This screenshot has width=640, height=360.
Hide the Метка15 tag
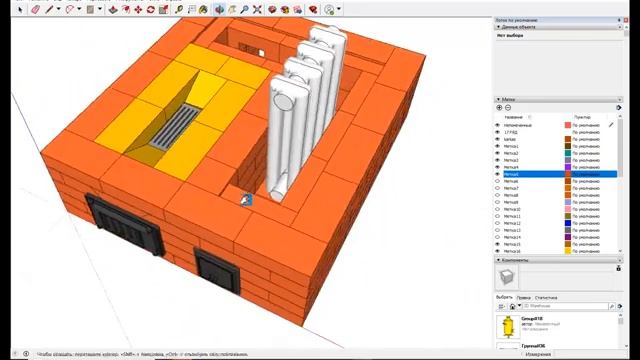click(497, 244)
